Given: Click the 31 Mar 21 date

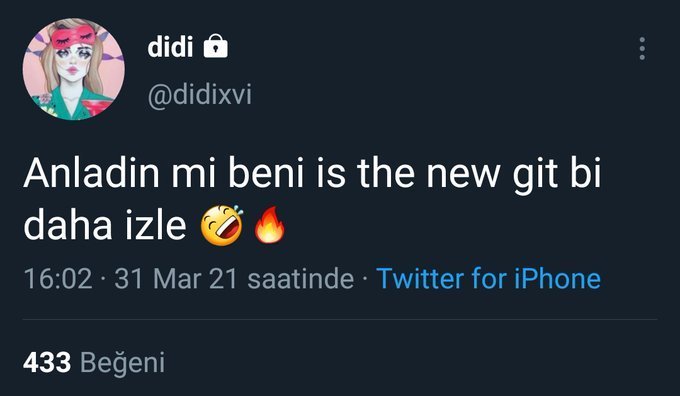Looking at the screenshot, I should click(x=176, y=278).
